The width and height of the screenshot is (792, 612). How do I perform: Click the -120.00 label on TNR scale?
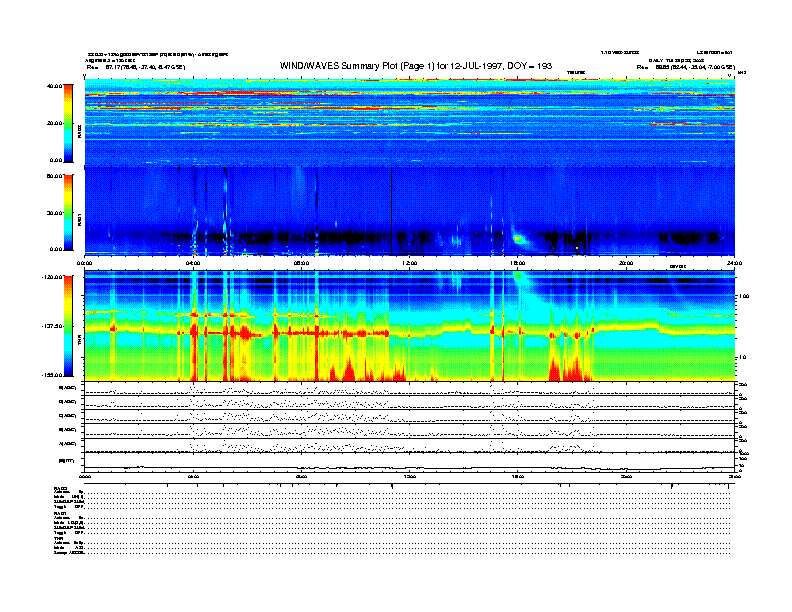(52, 277)
